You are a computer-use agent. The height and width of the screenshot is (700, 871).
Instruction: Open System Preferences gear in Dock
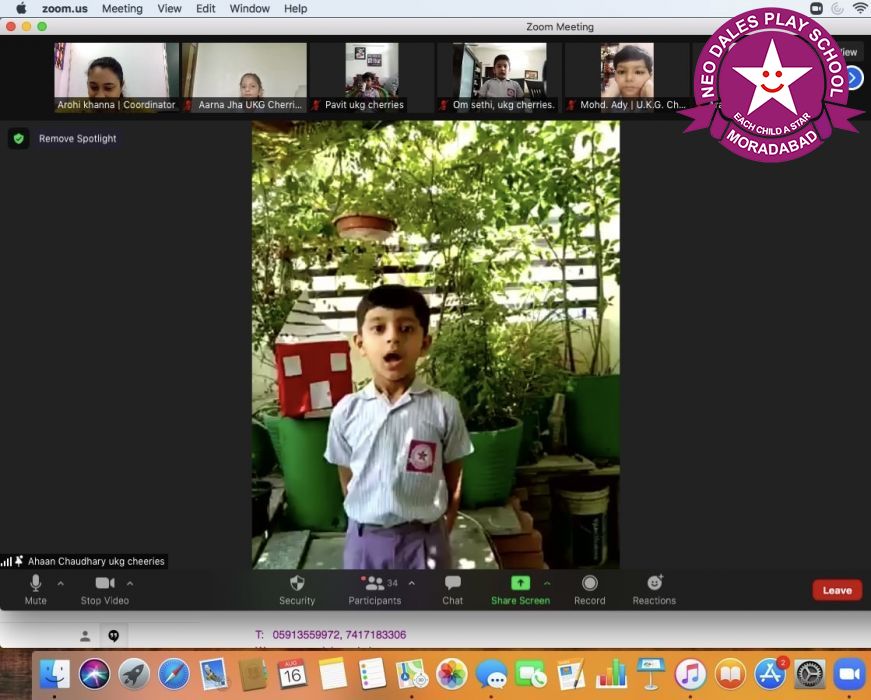point(809,674)
